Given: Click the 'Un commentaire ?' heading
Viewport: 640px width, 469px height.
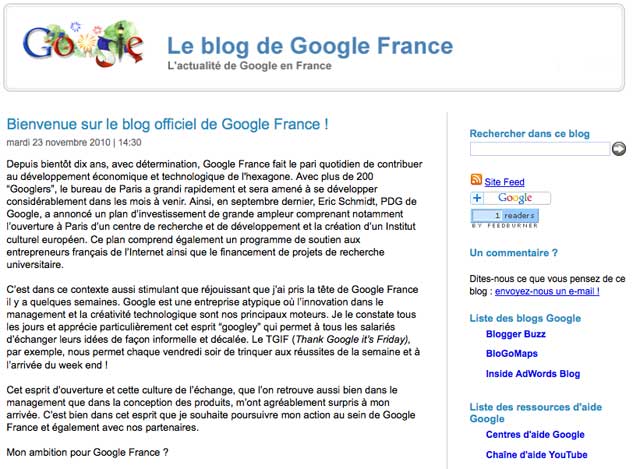Looking at the screenshot, I should 514,253.
